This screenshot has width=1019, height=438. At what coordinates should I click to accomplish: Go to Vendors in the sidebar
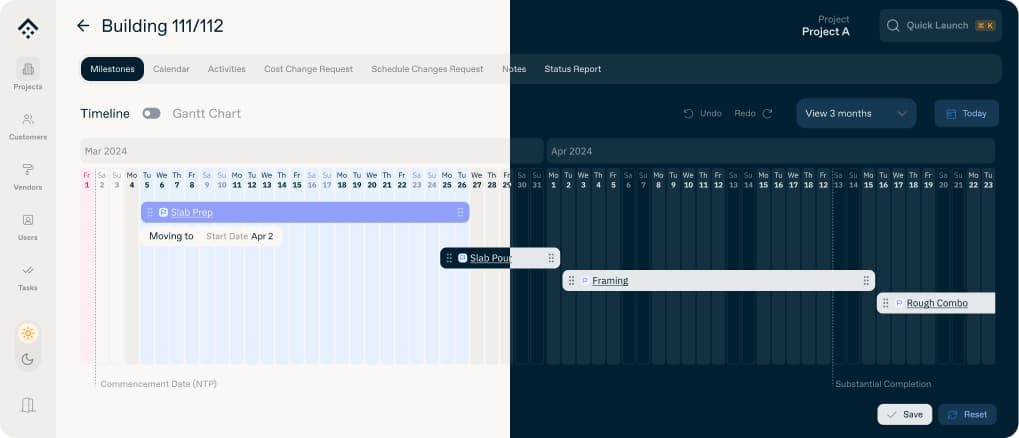click(28, 175)
